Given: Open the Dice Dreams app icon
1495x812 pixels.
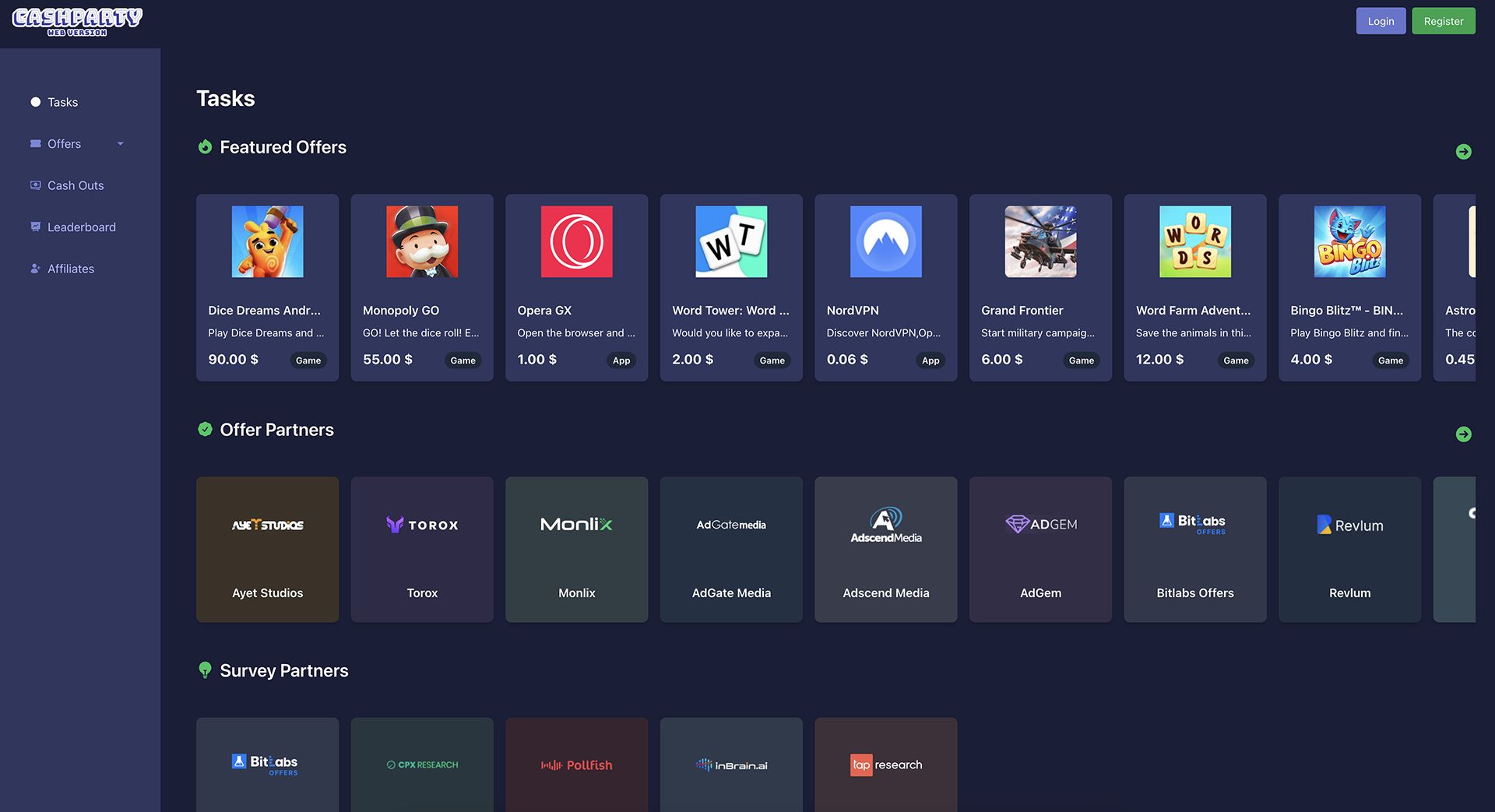Looking at the screenshot, I should (x=267, y=241).
